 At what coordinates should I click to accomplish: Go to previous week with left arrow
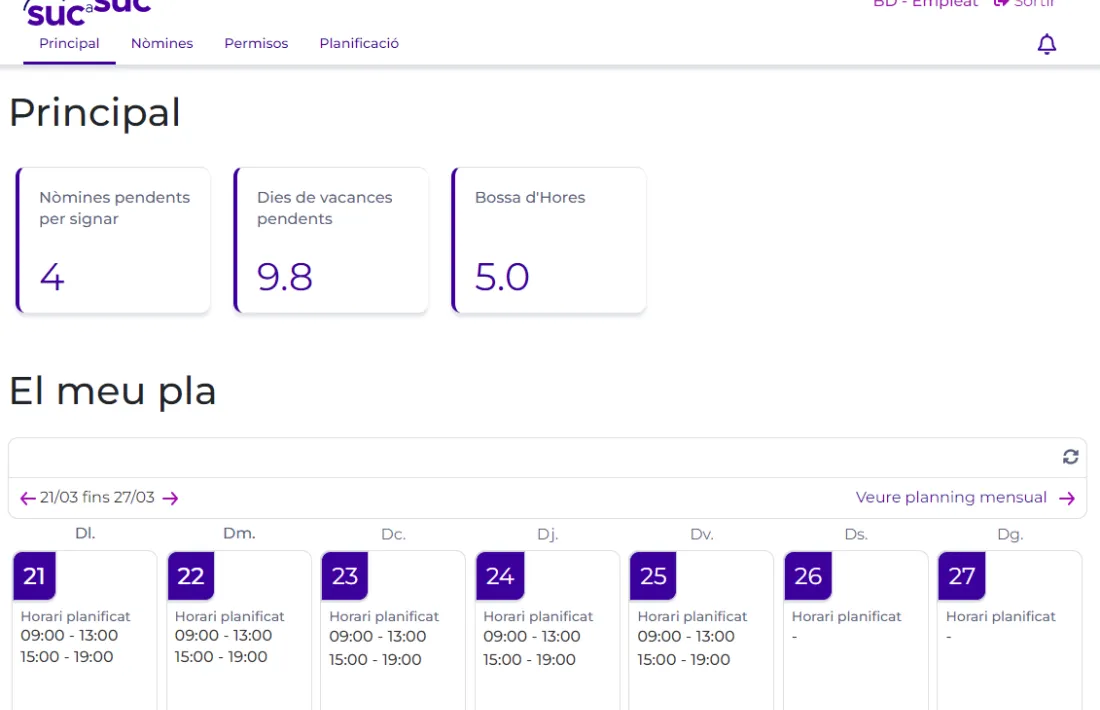click(x=27, y=498)
